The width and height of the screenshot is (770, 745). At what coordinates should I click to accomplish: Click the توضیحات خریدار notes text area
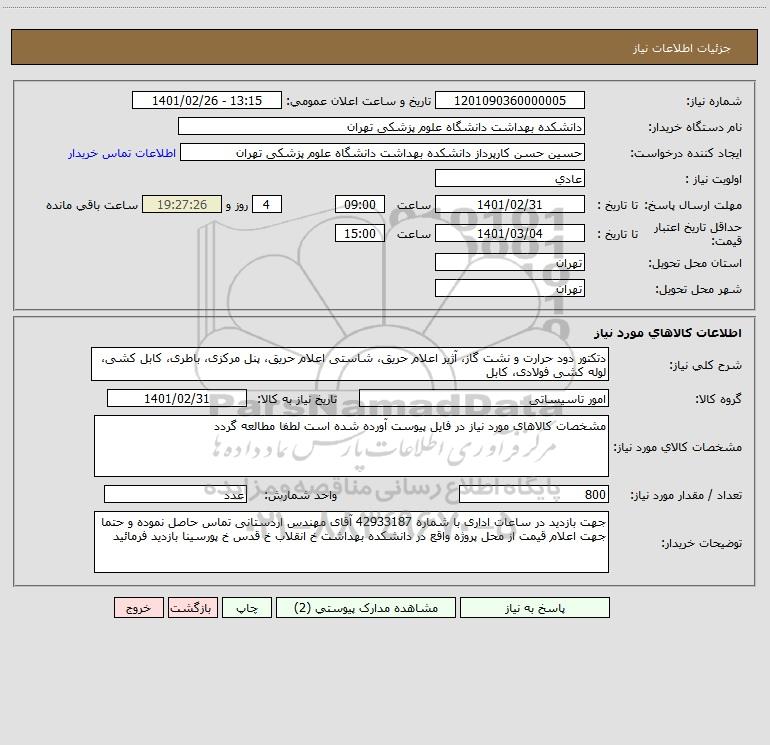coord(351,542)
